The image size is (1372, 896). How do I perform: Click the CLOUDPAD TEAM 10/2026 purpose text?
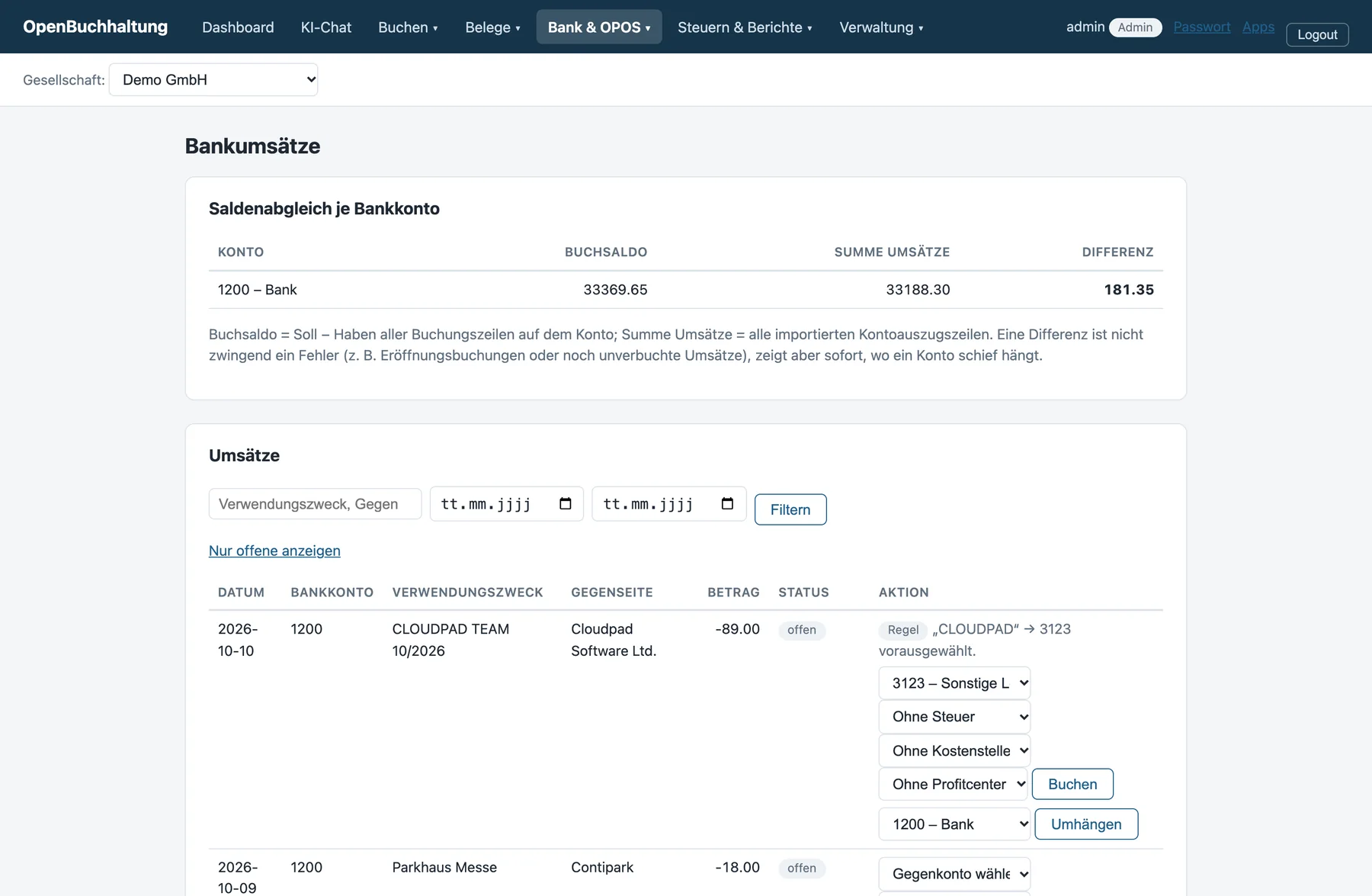[x=450, y=640]
